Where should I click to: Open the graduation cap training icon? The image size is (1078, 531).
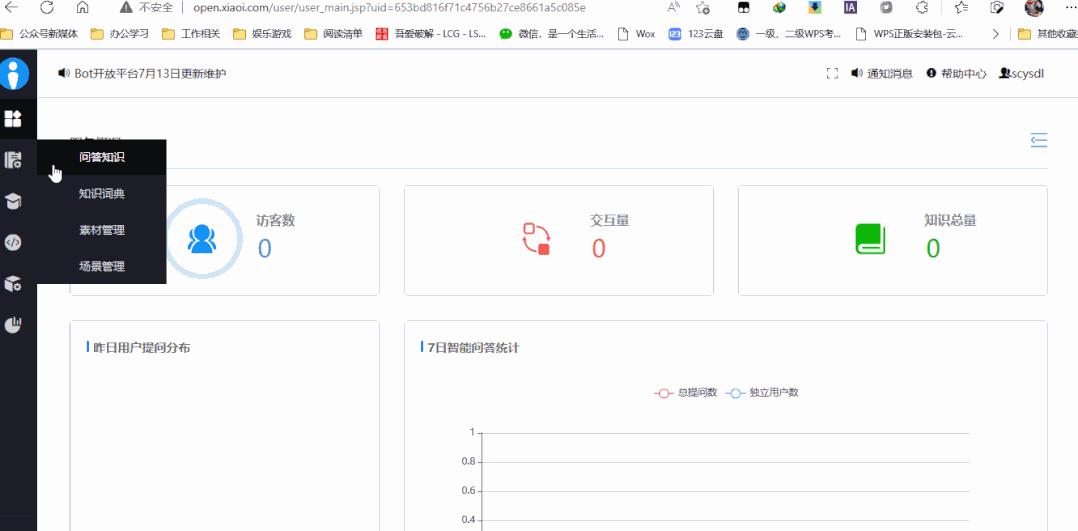(x=13, y=201)
